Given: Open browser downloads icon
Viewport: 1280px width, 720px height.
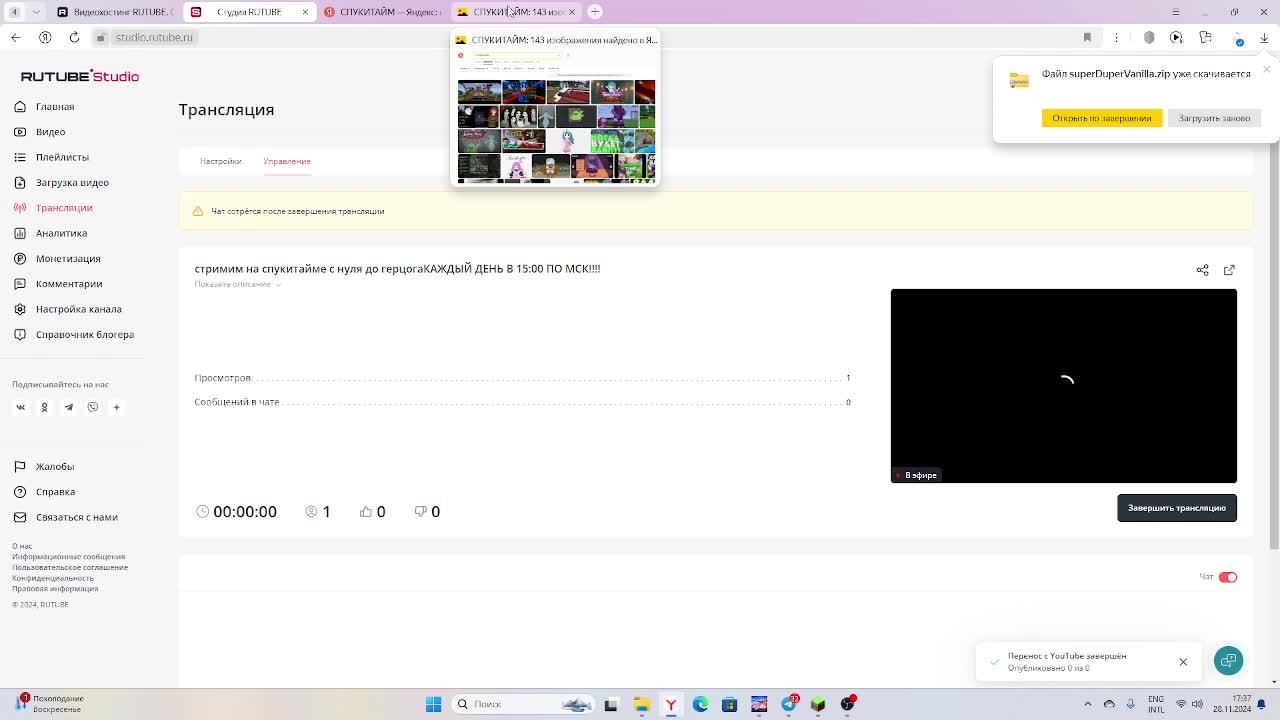Looking at the screenshot, I should tap(1264, 38).
